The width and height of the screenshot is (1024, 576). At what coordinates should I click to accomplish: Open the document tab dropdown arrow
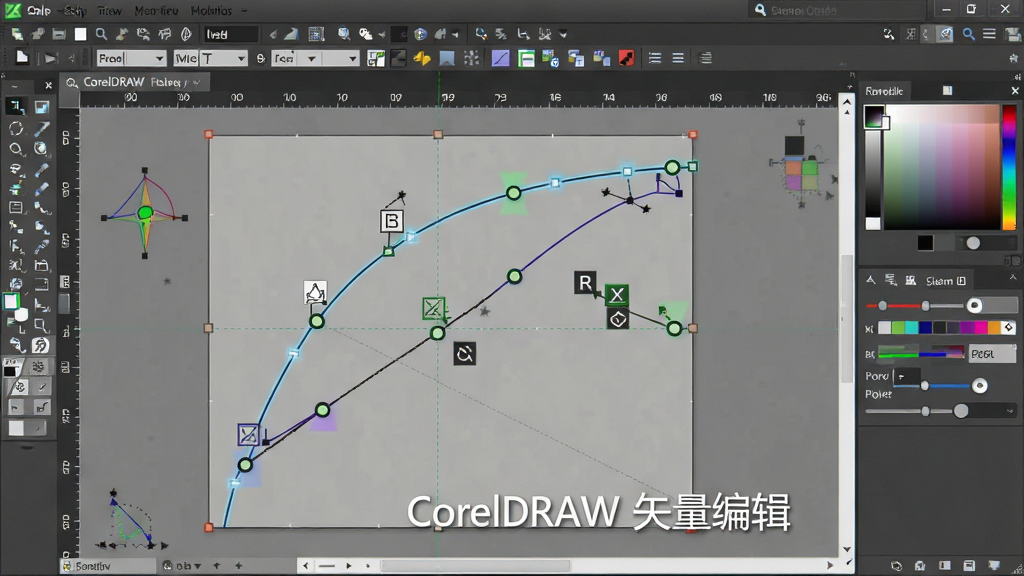[197, 82]
